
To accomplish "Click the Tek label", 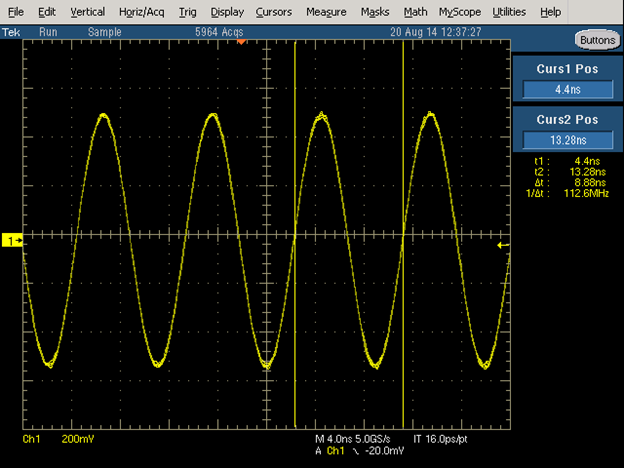I will pyautogui.click(x=11, y=32).
